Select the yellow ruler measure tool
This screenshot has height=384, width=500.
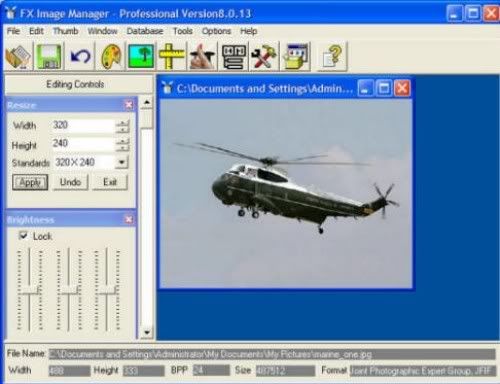171,56
